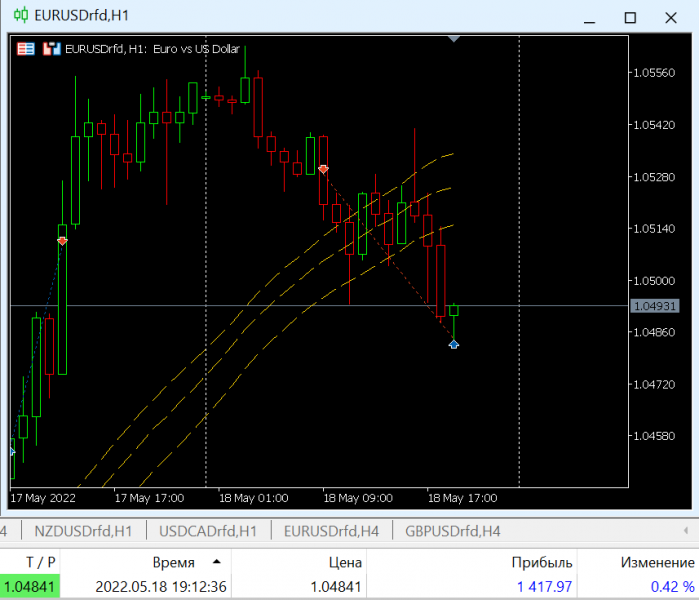Click the candlestick chart window icon
Viewport: 699px width, 600px height.
coord(21,15)
